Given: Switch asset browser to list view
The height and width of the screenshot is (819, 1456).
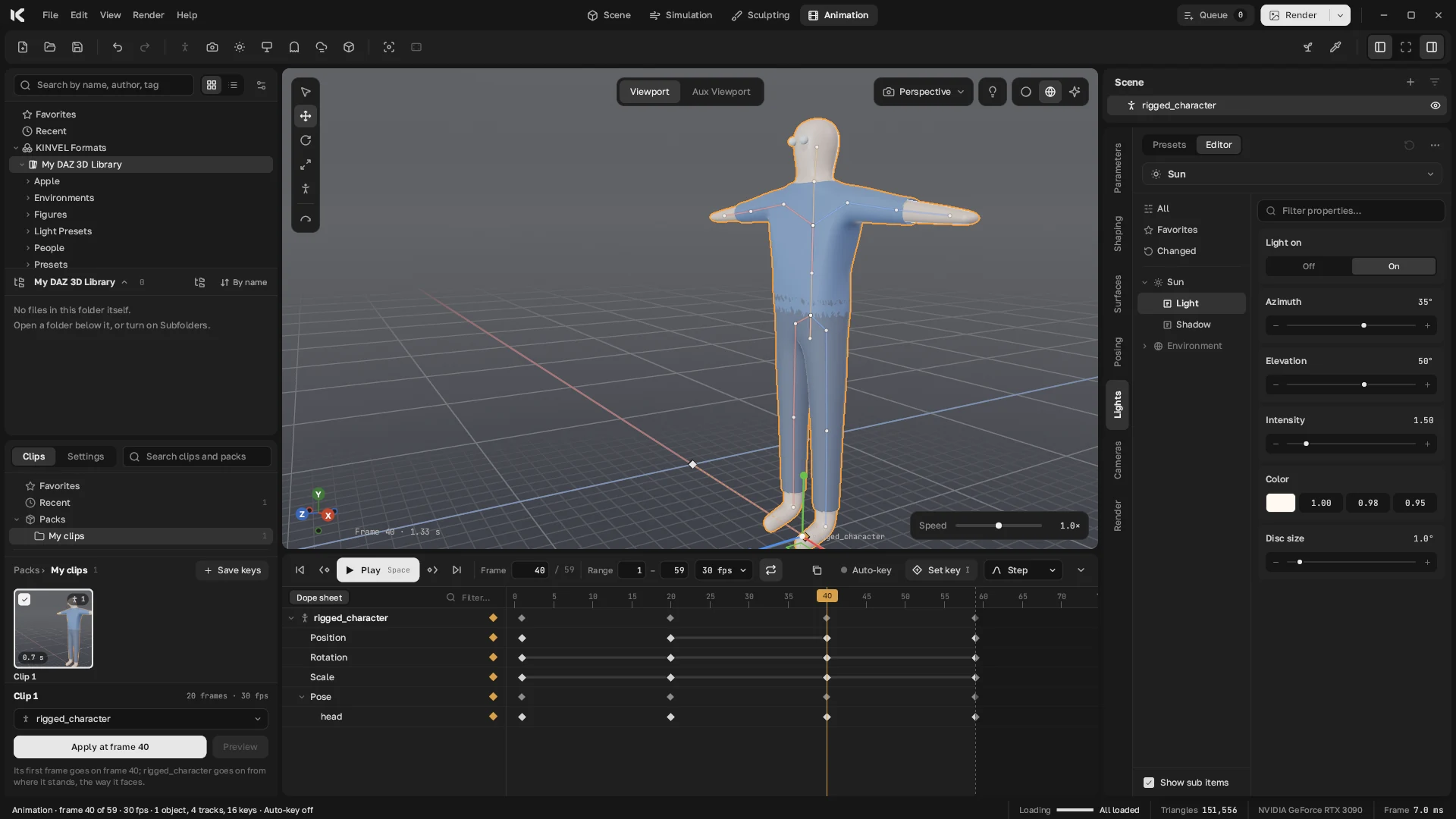Looking at the screenshot, I should click(x=234, y=85).
